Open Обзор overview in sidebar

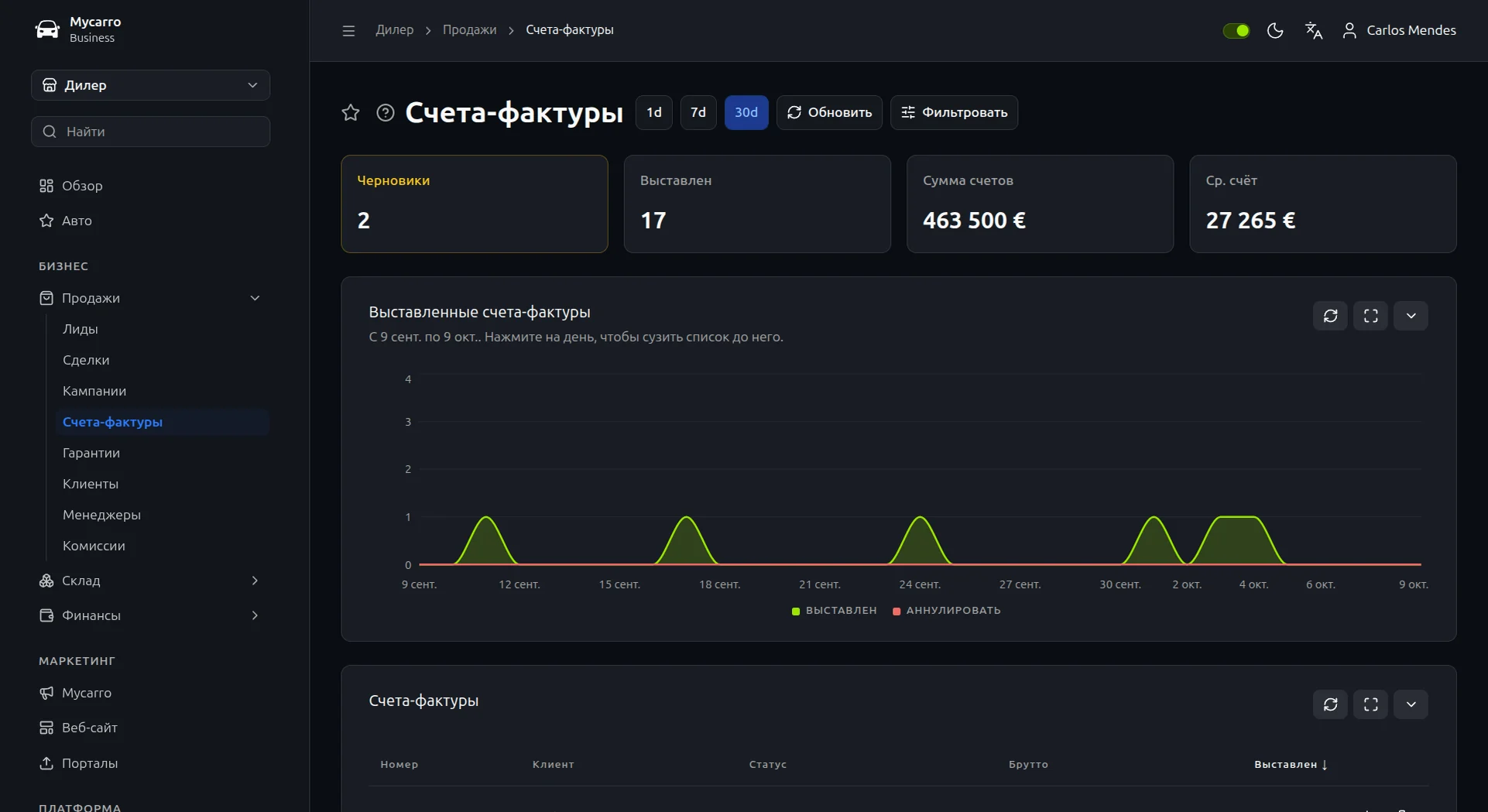click(x=150, y=186)
